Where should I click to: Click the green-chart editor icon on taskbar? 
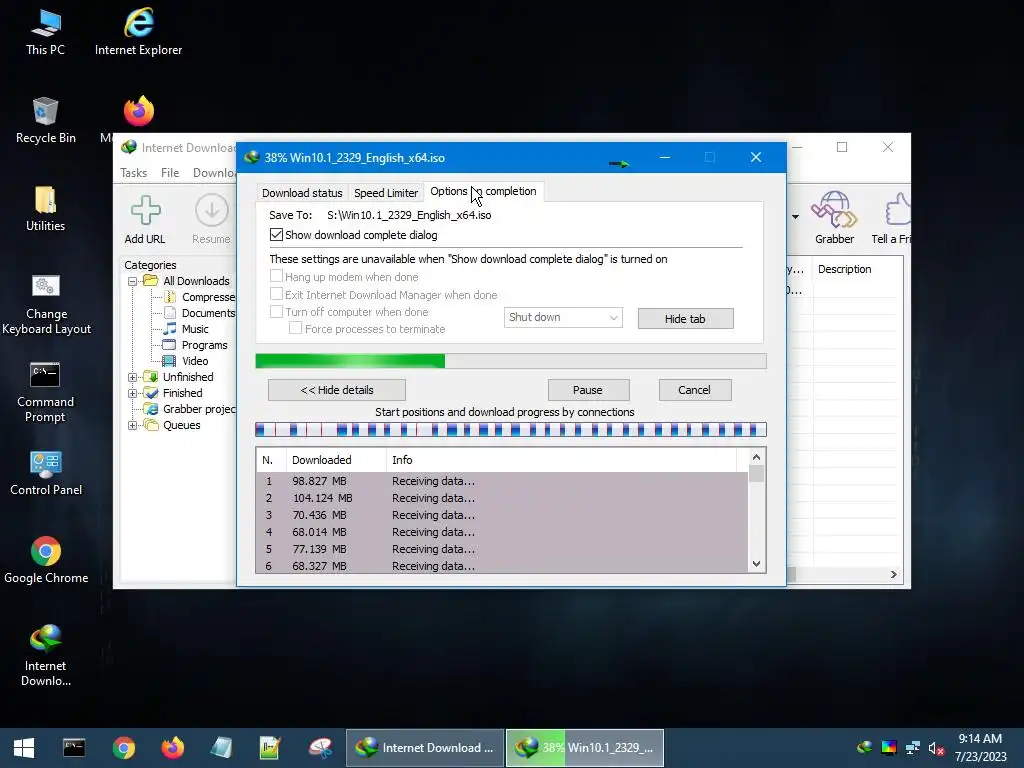click(270, 748)
